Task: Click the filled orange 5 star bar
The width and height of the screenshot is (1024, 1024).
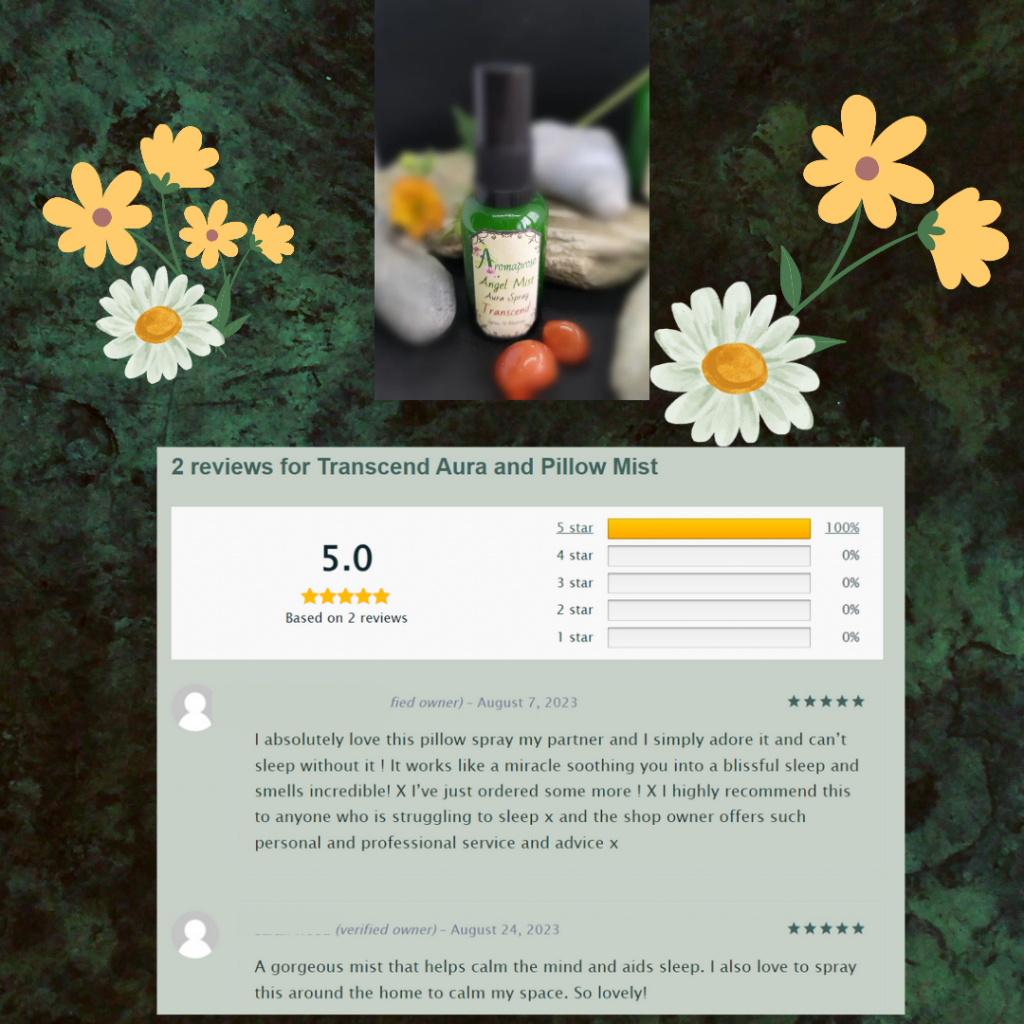Action: pos(709,528)
